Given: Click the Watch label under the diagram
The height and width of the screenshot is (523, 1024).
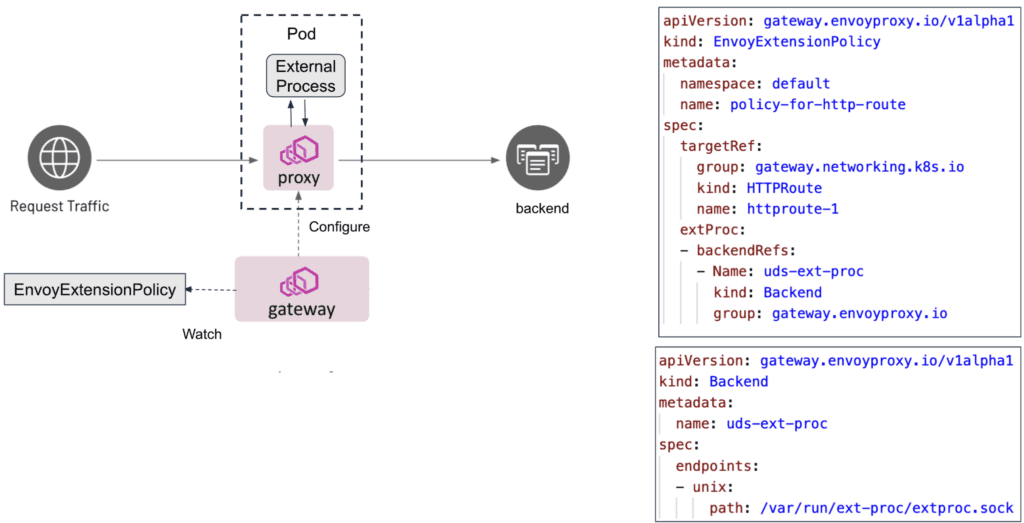Looking at the screenshot, I should click(x=202, y=334).
